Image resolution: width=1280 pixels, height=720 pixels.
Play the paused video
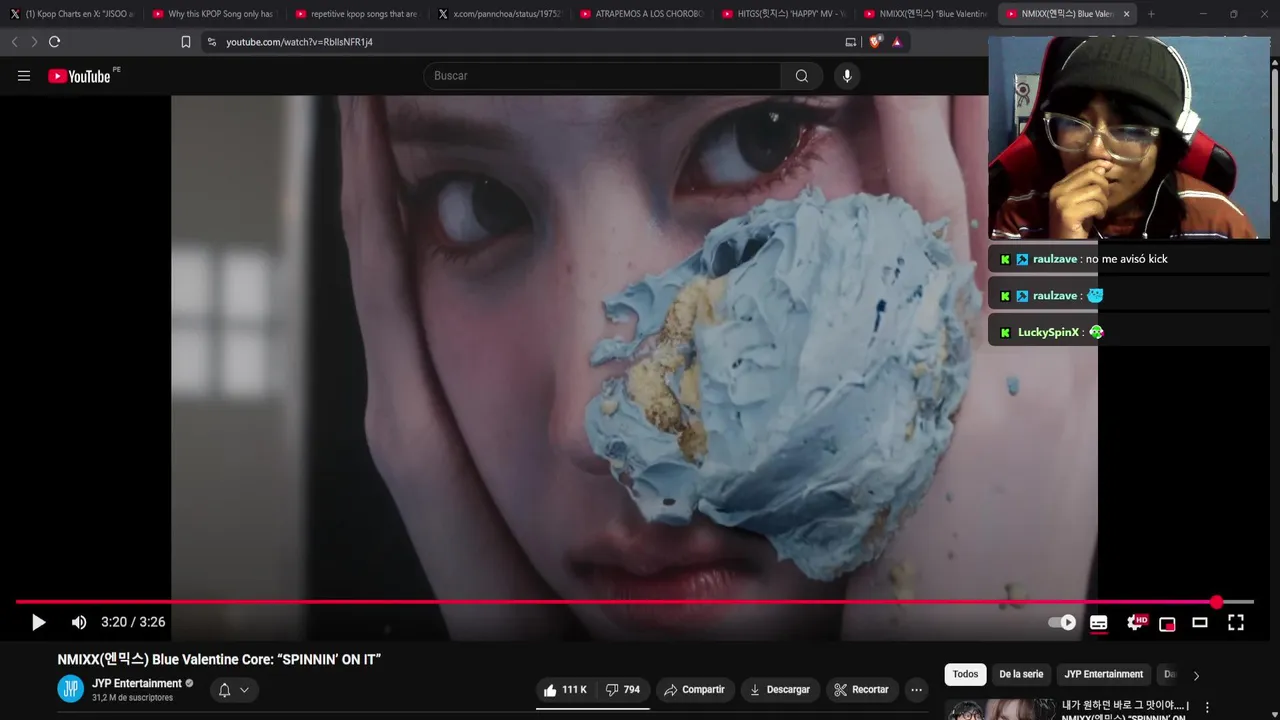point(38,622)
